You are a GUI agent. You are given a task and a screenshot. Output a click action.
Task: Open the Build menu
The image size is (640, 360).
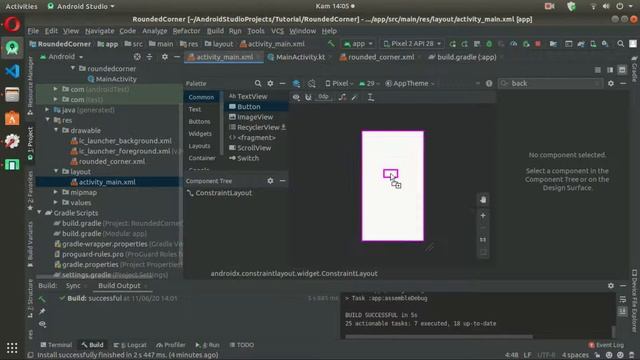(215, 31)
